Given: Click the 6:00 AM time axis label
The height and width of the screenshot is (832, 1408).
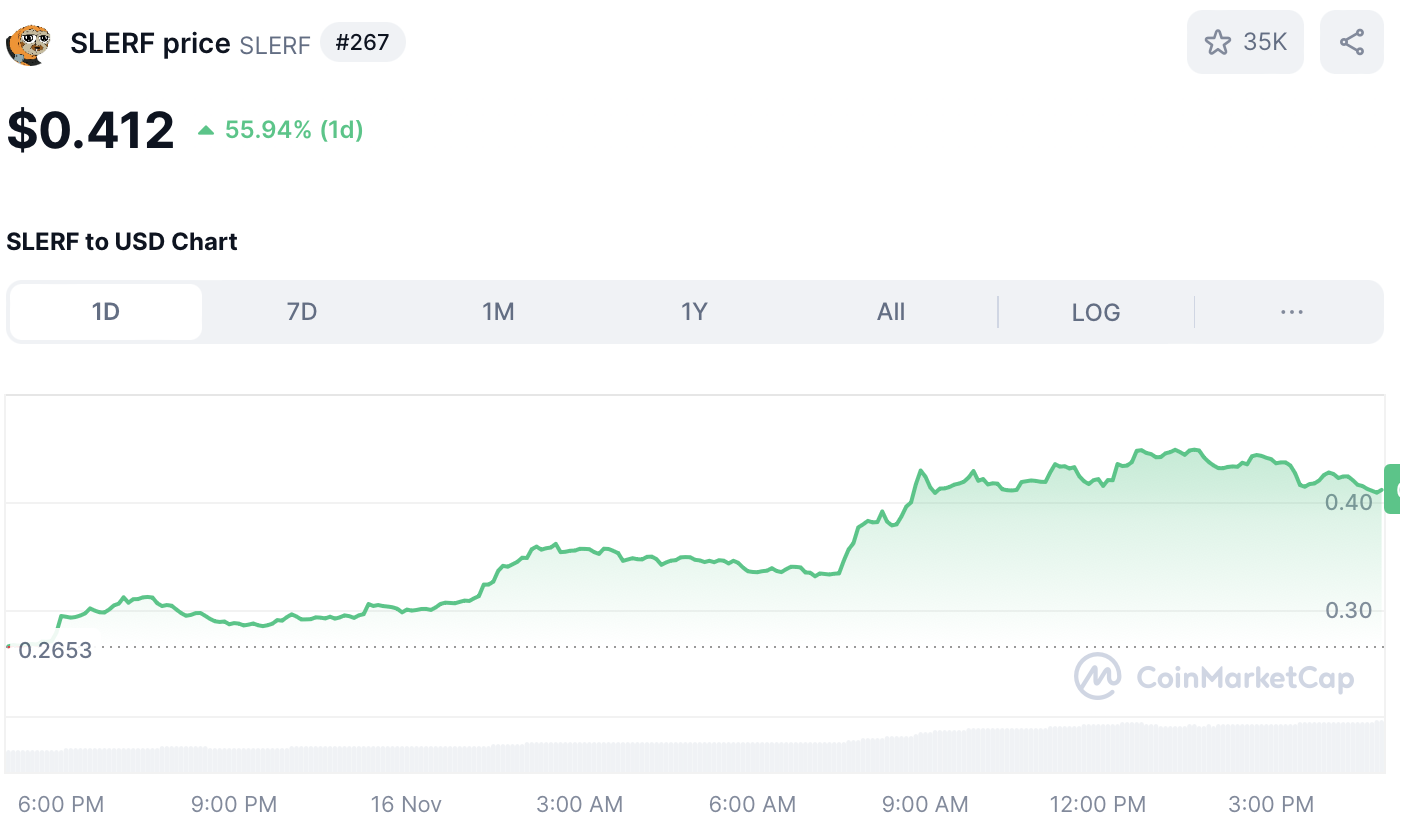Looking at the screenshot, I should coord(753,804).
